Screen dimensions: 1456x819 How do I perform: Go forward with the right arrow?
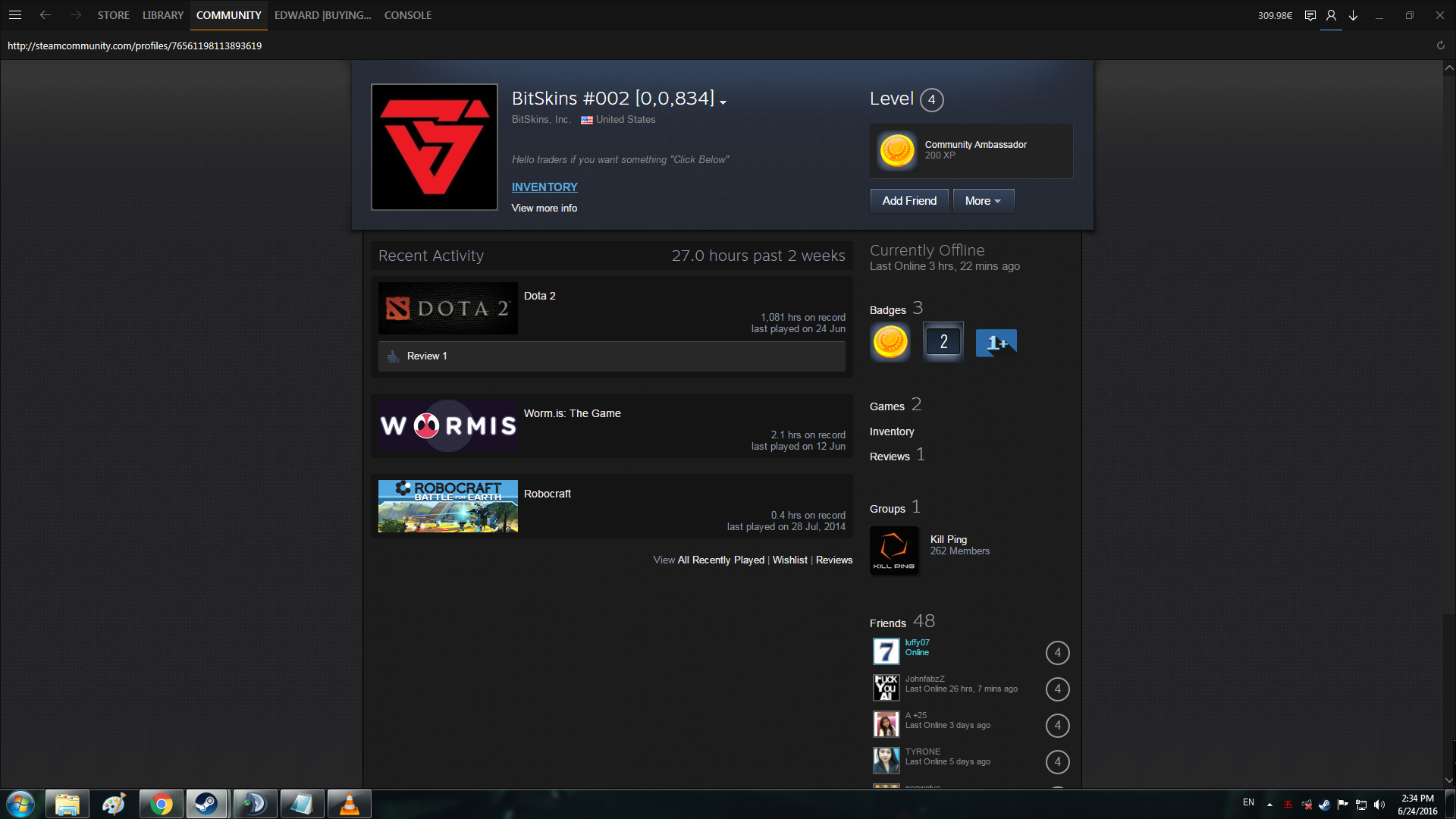click(76, 15)
